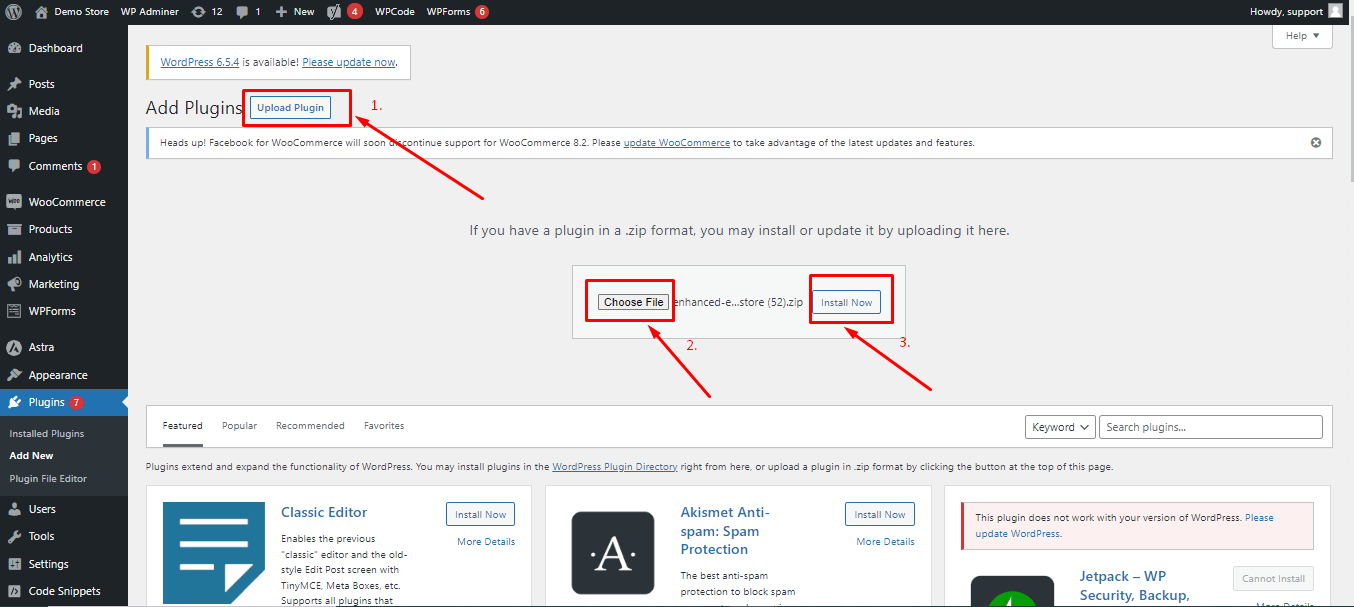Image resolution: width=1354 pixels, height=607 pixels.
Task: Click the WPForms sidebar icon
Action: click(14, 311)
